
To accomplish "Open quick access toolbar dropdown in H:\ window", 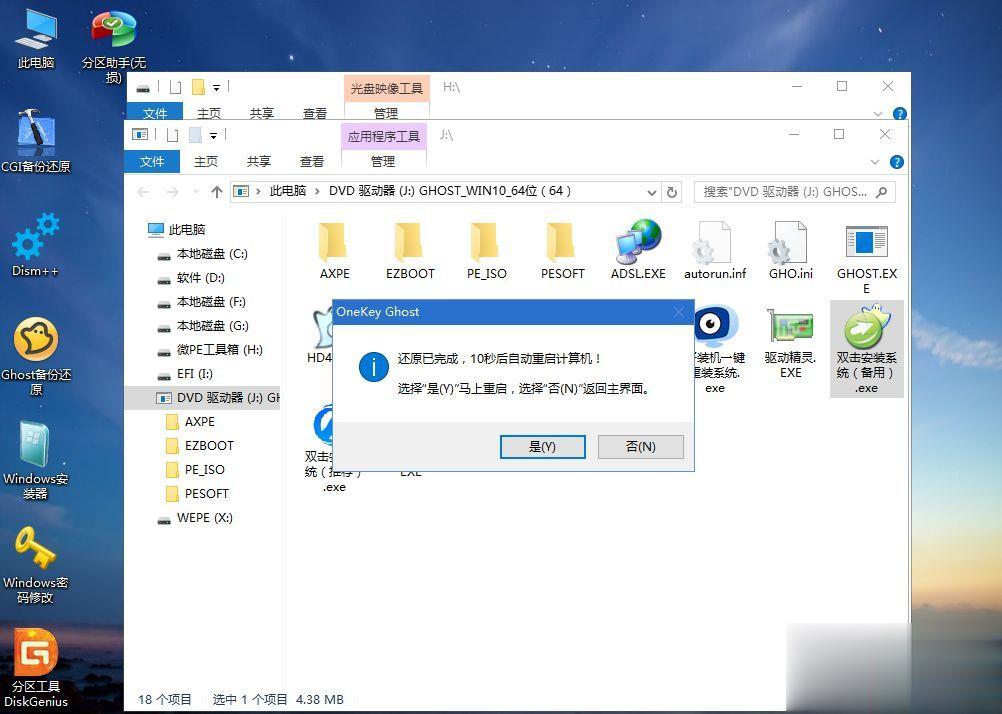I will pos(216,88).
